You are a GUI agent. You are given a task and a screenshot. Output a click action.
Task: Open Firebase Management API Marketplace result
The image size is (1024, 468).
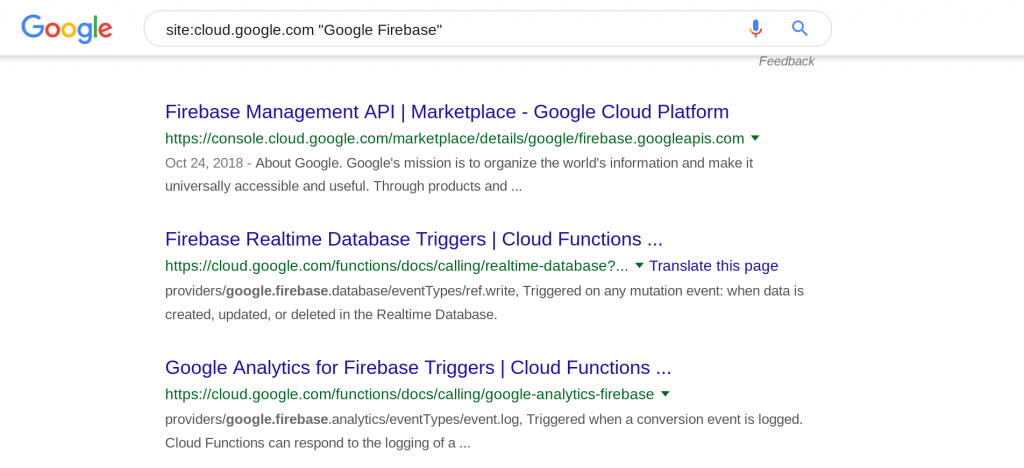tap(447, 112)
